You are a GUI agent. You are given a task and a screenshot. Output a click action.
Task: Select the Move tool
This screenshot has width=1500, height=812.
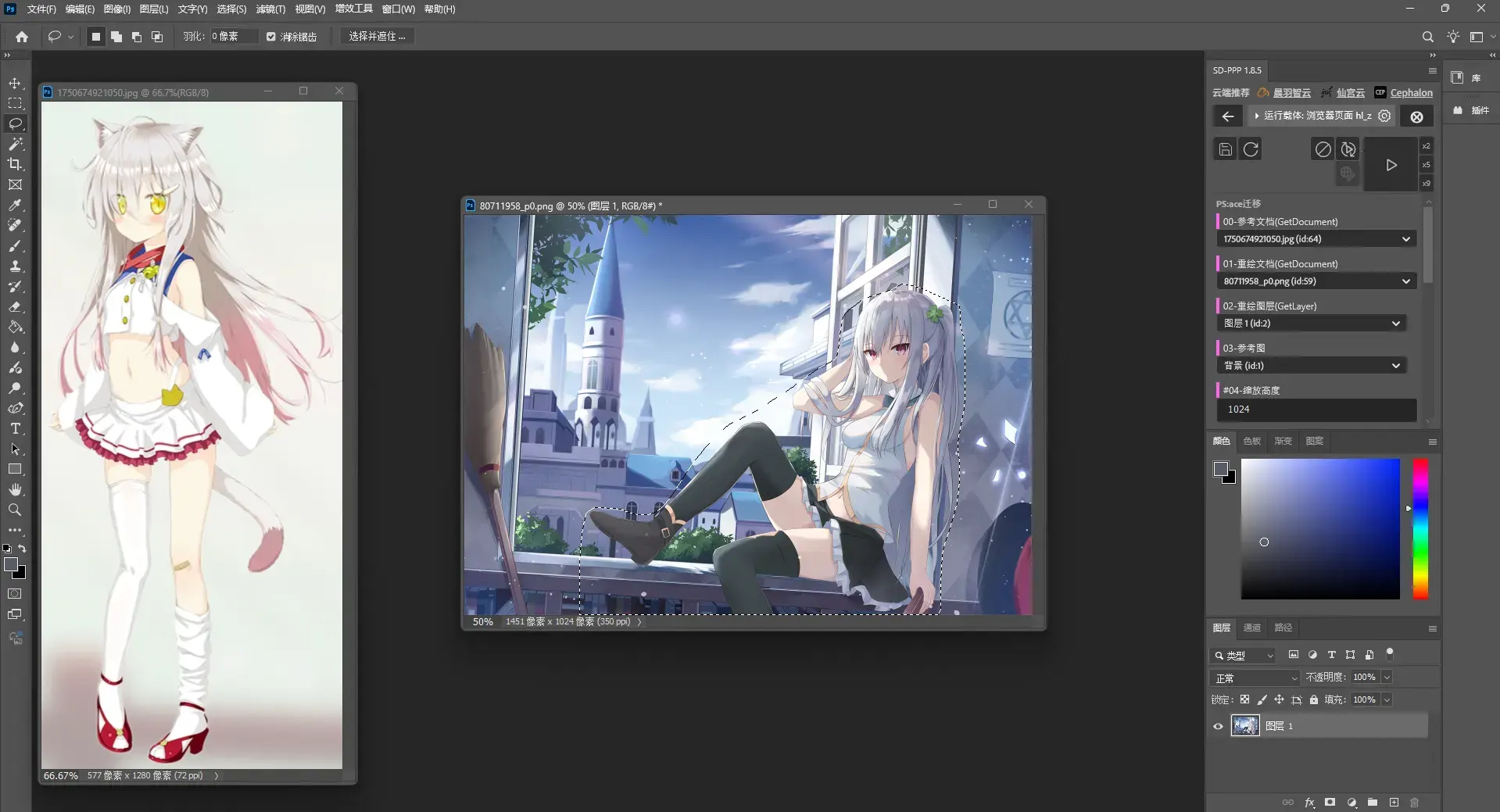pyautogui.click(x=15, y=83)
